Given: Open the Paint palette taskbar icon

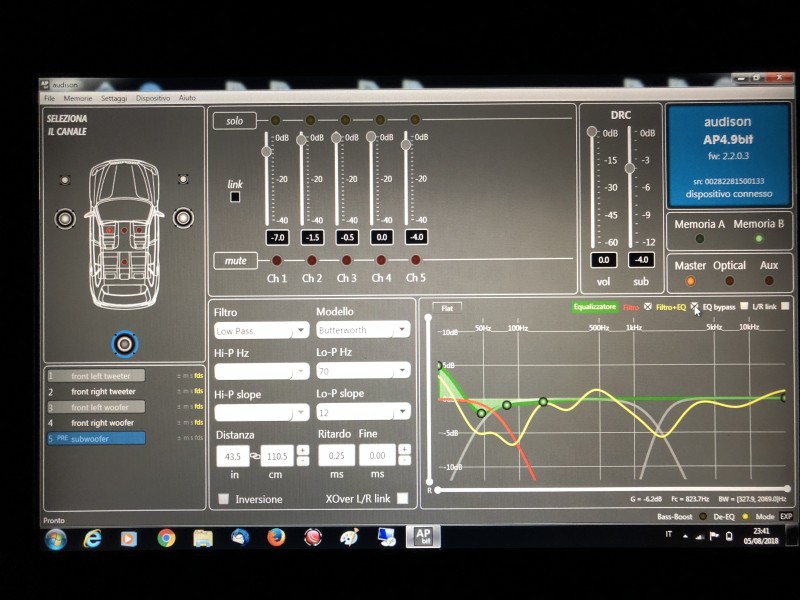Looking at the screenshot, I should (349, 537).
